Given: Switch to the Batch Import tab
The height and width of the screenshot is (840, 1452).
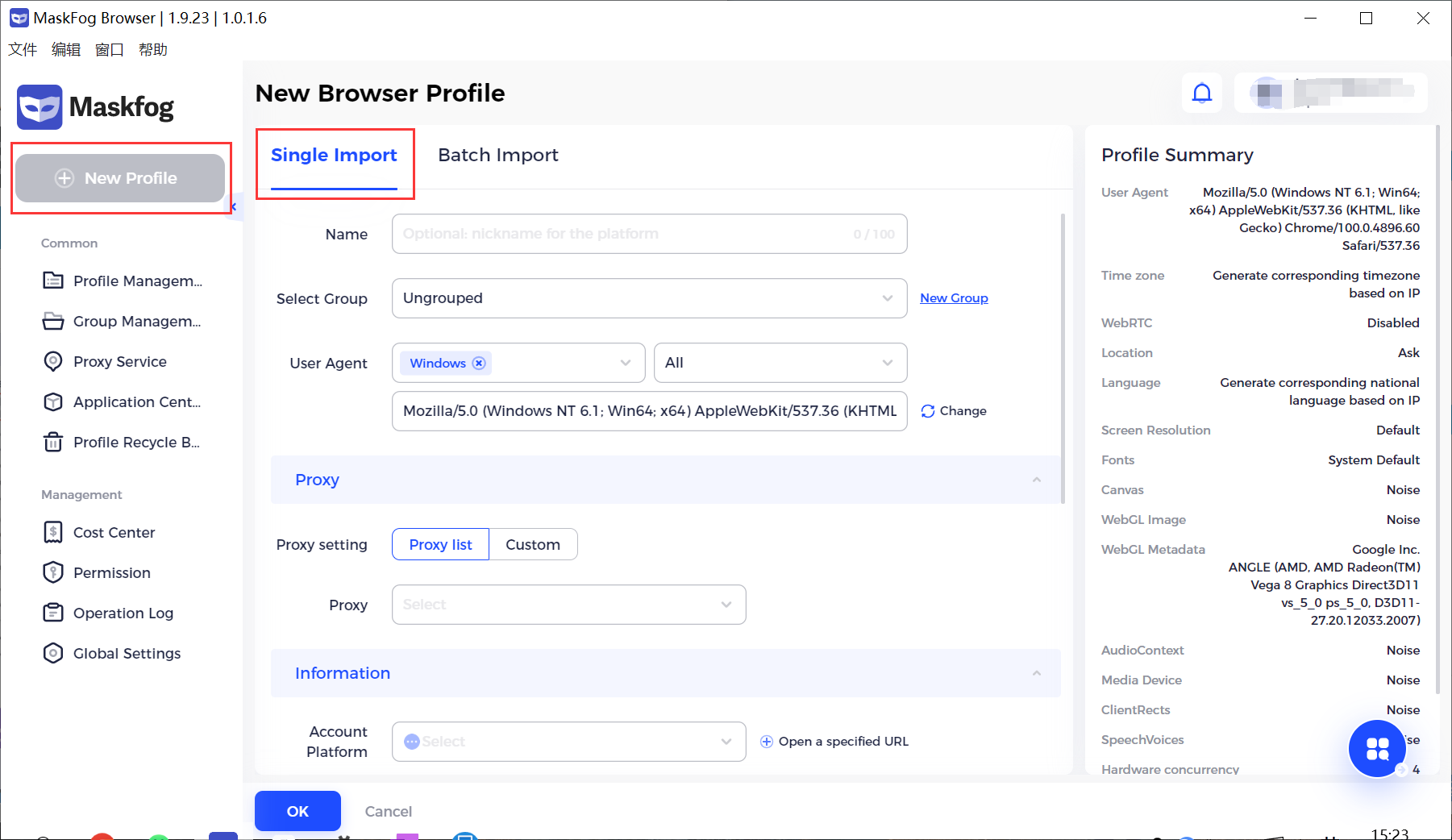Looking at the screenshot, I should click(x=498, y=155).
